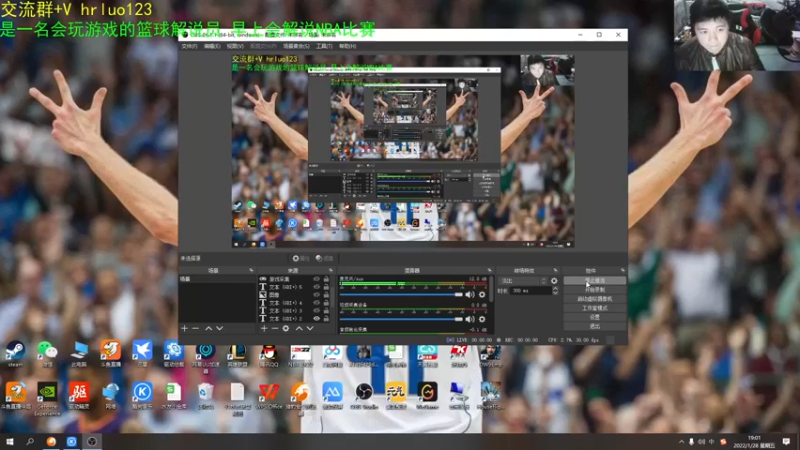Toggle visibility of 游戏采集 source
The image size is (800, 450).
(x=316, y=279)
